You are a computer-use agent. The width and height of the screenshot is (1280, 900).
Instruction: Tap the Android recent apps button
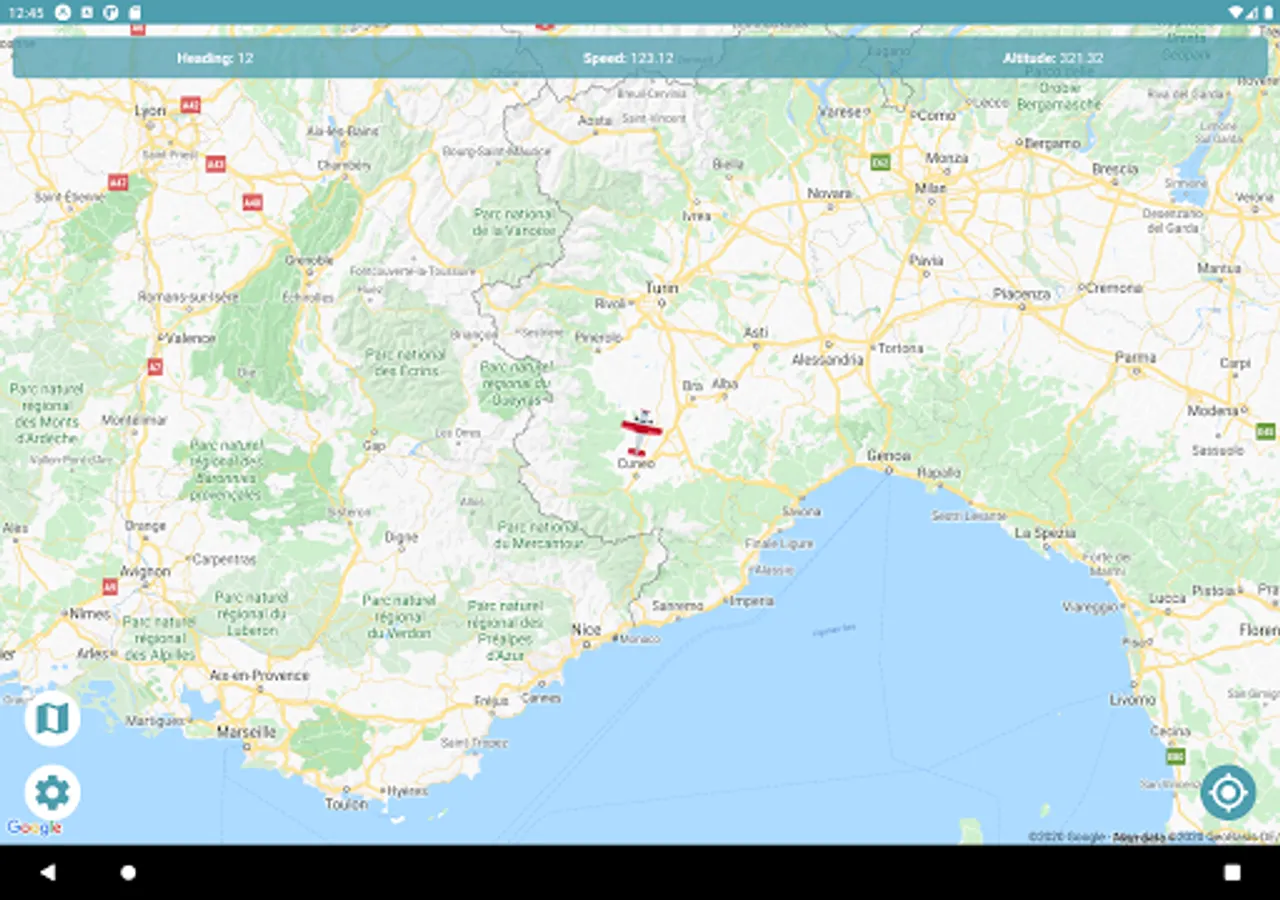tap(1232, 872)
